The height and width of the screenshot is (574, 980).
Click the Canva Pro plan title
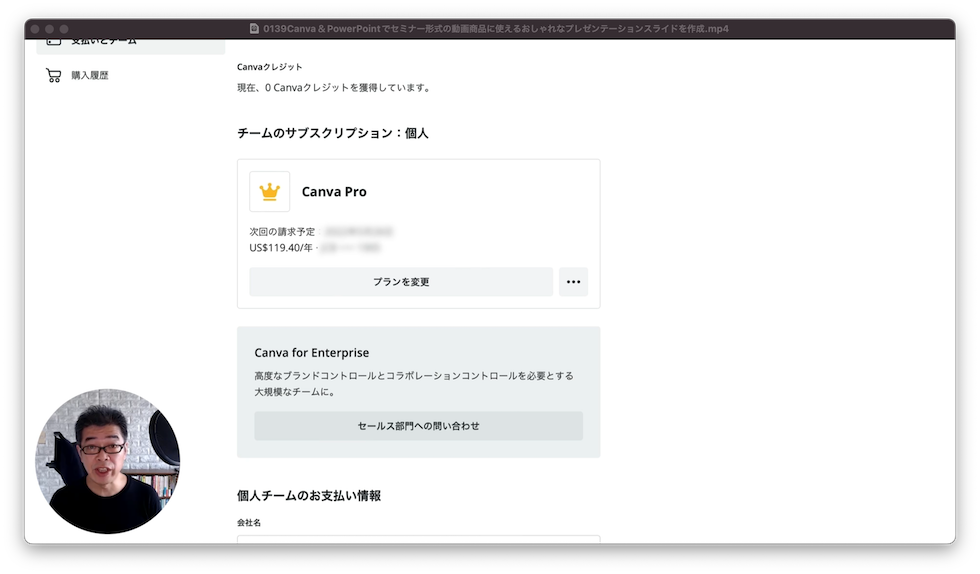[x=334, y=192]
